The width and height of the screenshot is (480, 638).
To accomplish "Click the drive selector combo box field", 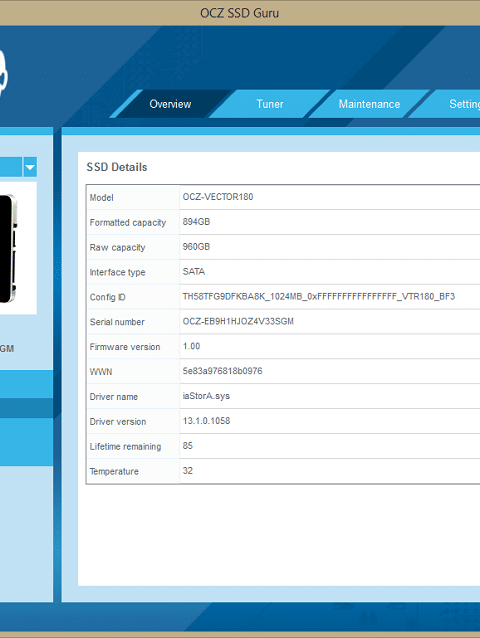I will (11, 167).
